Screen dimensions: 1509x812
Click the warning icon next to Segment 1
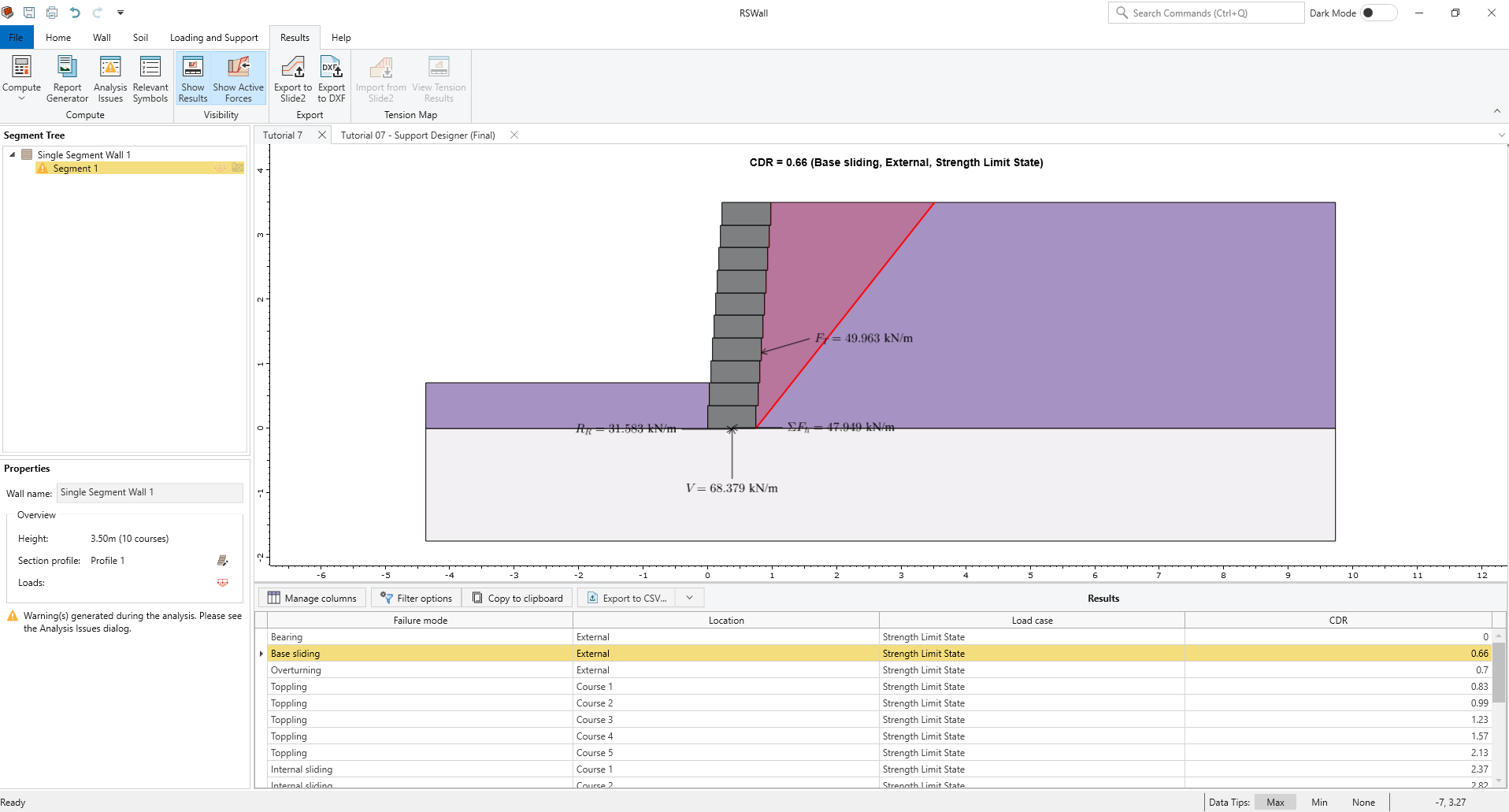[x=43, y=169]
